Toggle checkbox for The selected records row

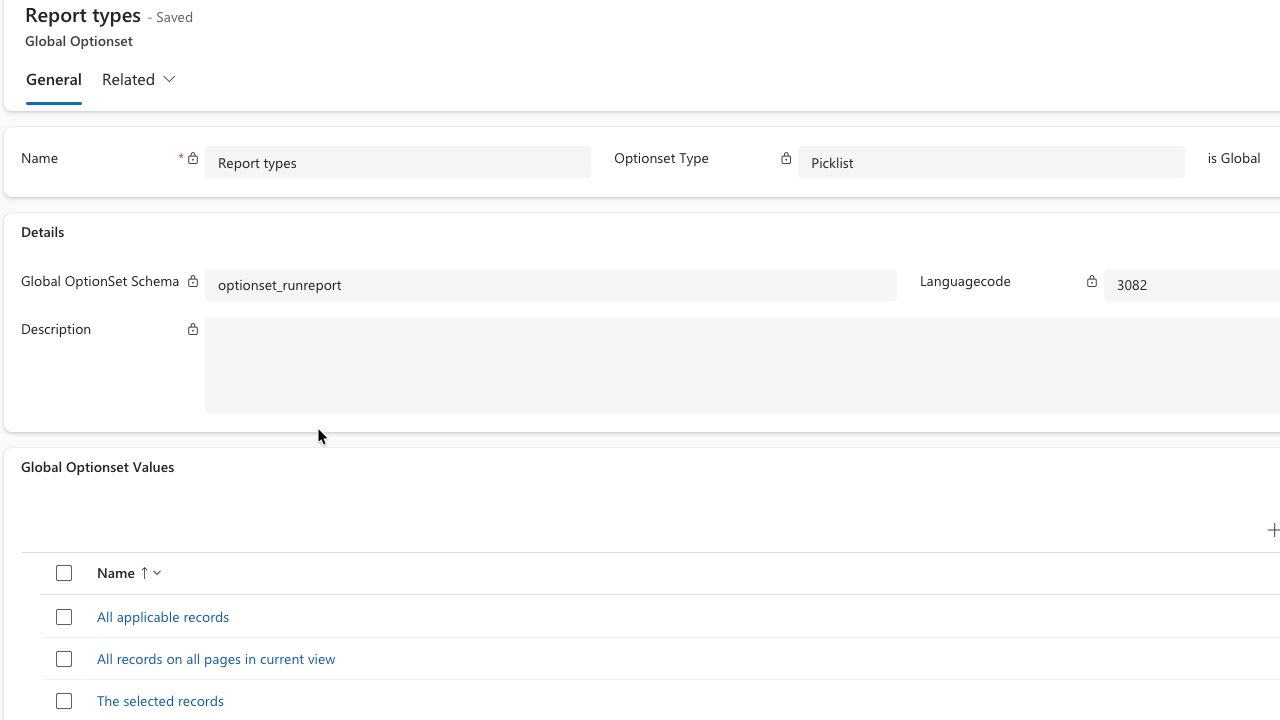pyautogui.click(x=64, y=701)
